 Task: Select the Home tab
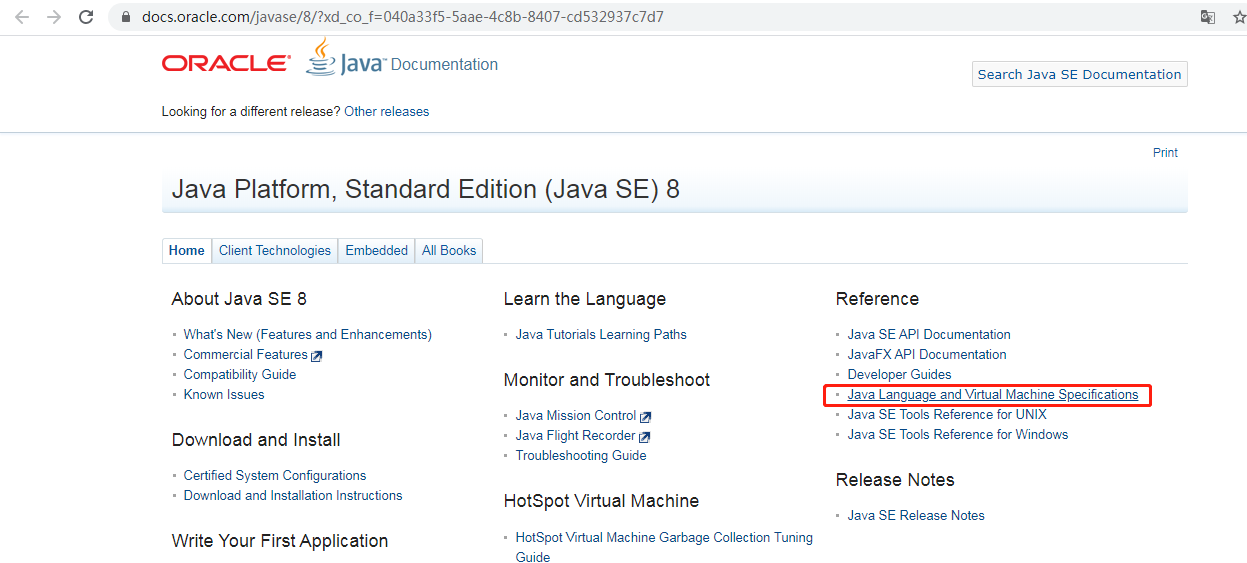tap(187, 251)
